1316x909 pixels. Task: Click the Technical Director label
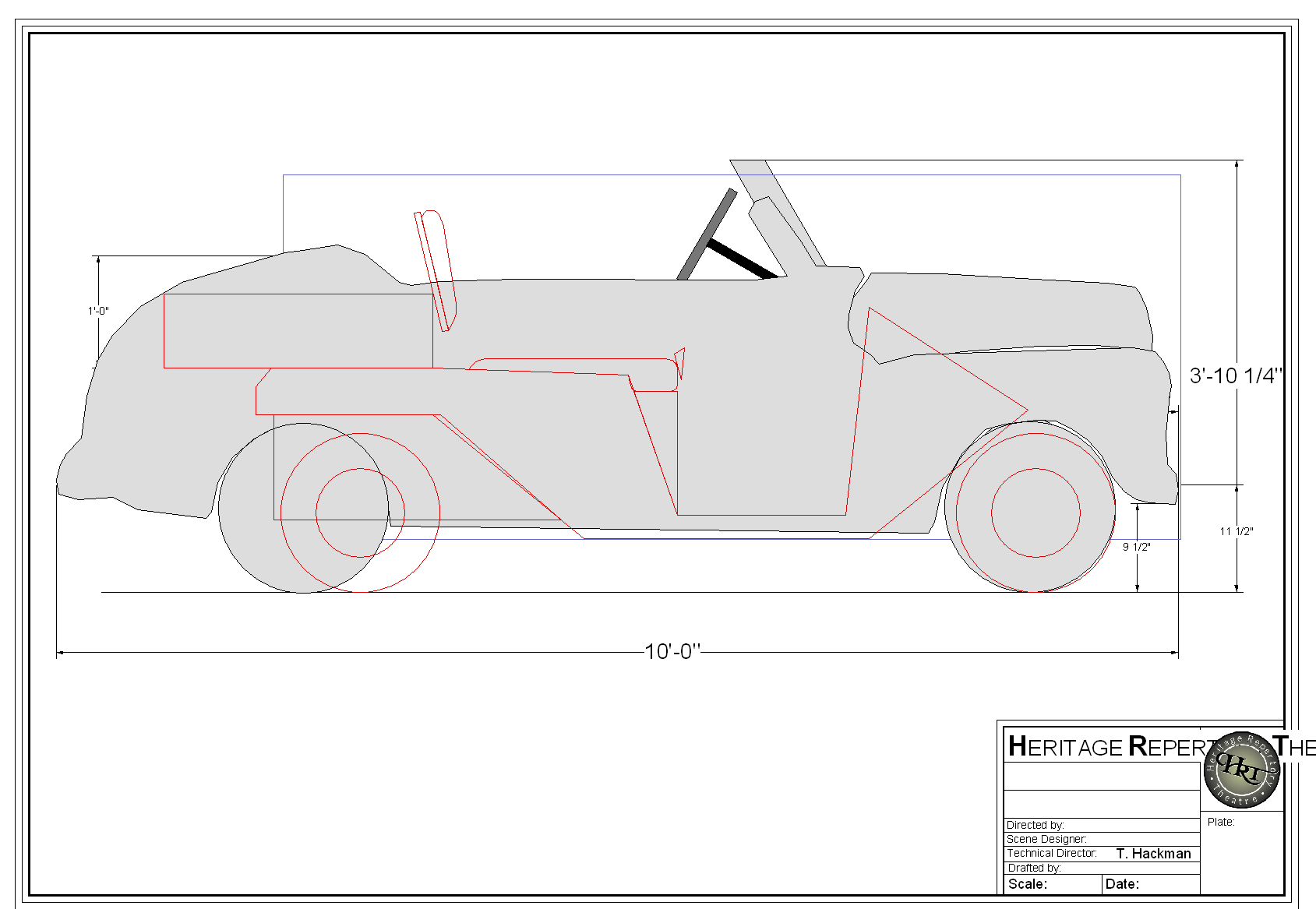point(1051,854)
